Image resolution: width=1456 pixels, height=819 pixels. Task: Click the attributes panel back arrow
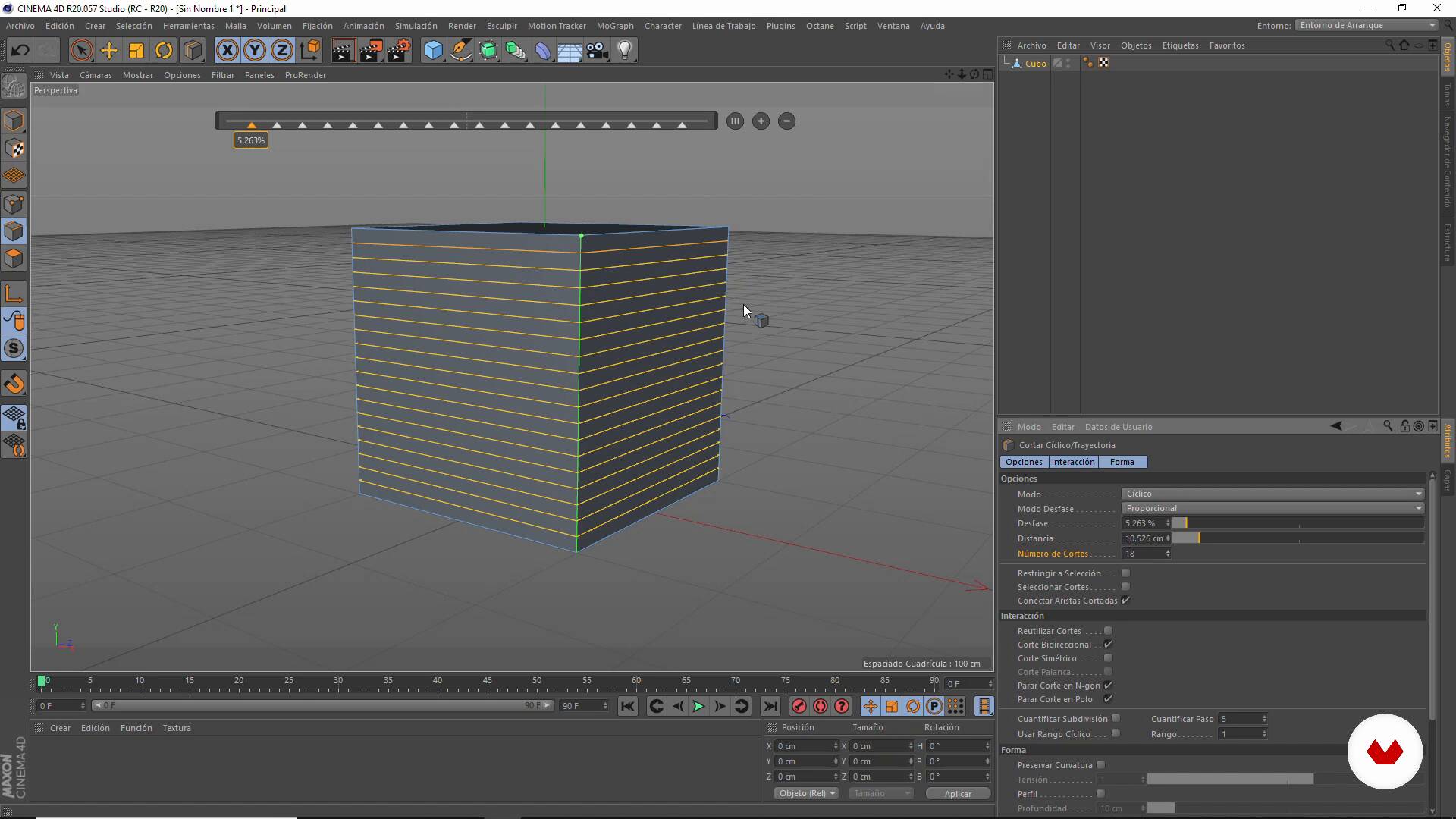[x=1336, y=426]
